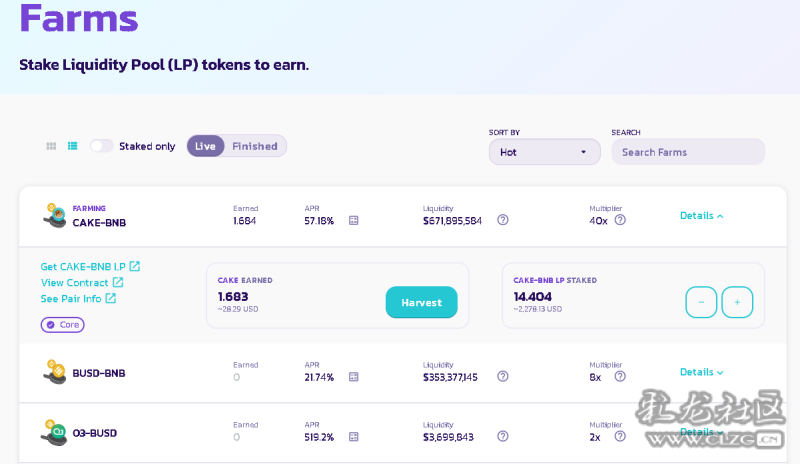Select the Live tab

point(205,146)
